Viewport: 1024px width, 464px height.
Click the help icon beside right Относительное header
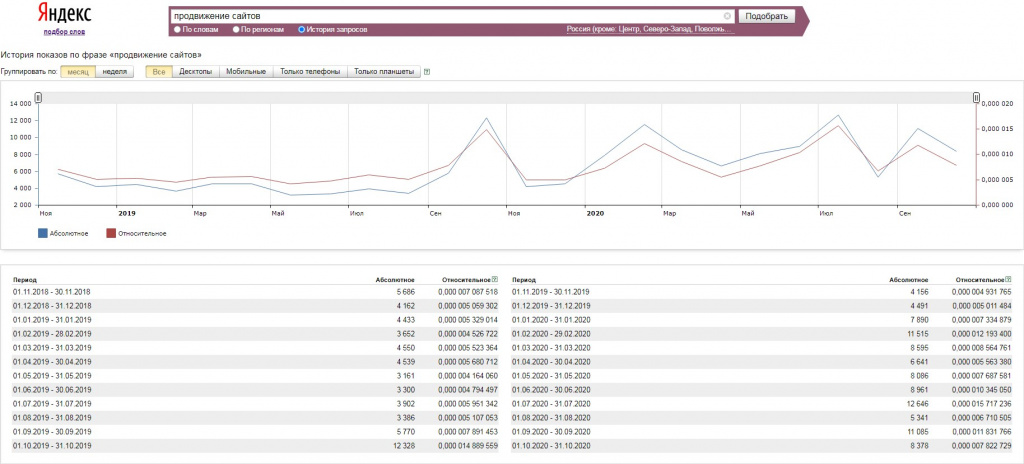(x=1009, y=279)
